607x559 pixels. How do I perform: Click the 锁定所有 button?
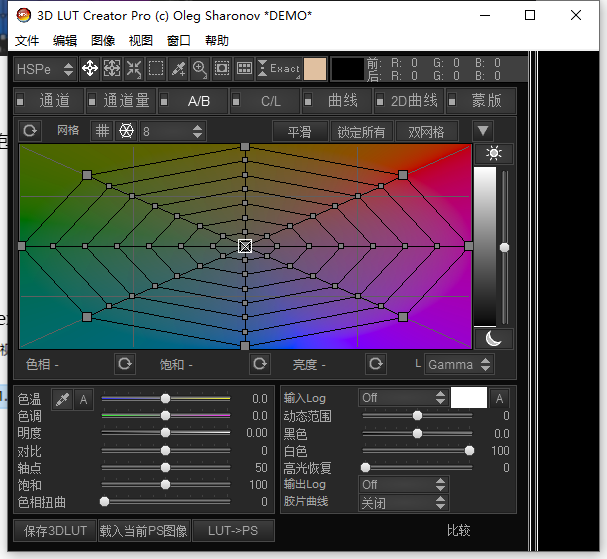361,132
